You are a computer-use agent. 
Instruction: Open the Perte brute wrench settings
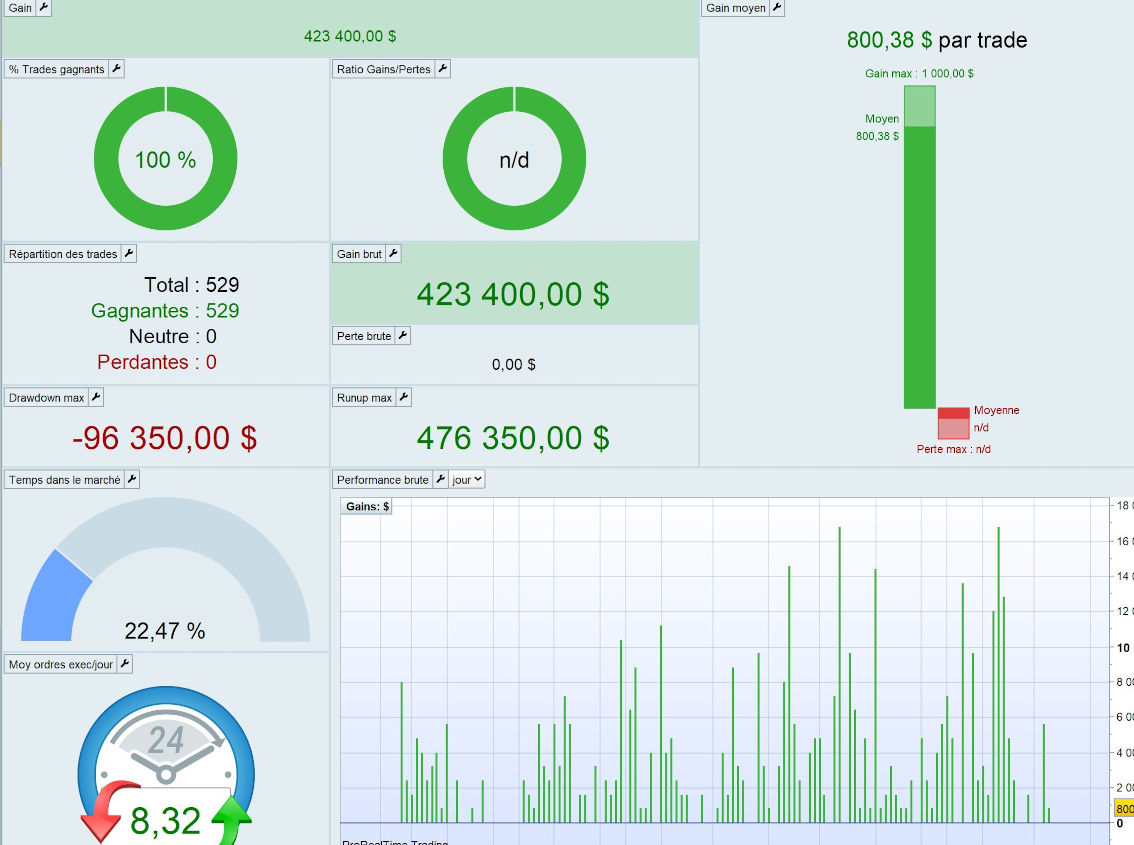coord(403,336)
